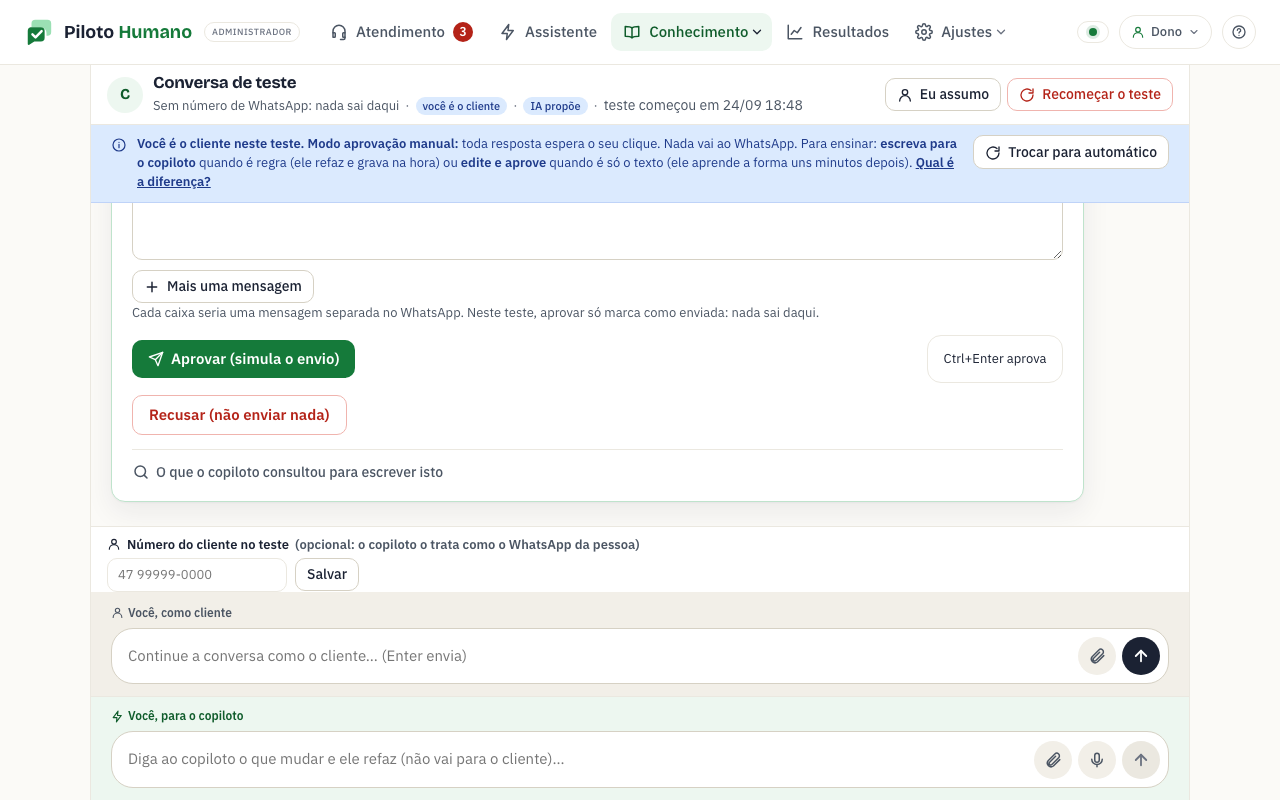Attach a file to the copilot instruction
The height and width of the screenshot is (800, 1280).
pyautogui.click(x=1053, y=760)
